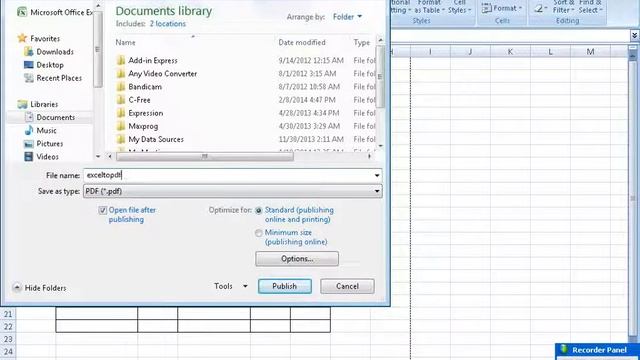
Task: Select Minimum size radio button
Action: click(x=258, y=233)
